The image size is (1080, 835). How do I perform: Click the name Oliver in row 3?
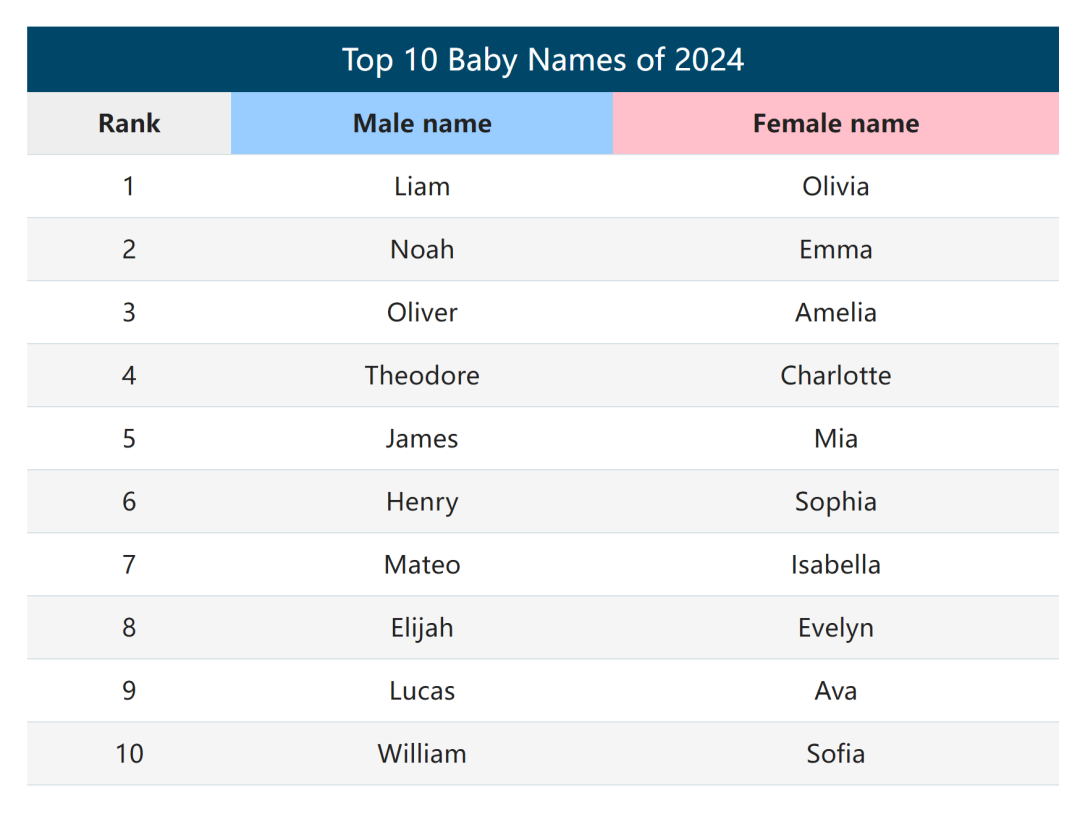422,313
